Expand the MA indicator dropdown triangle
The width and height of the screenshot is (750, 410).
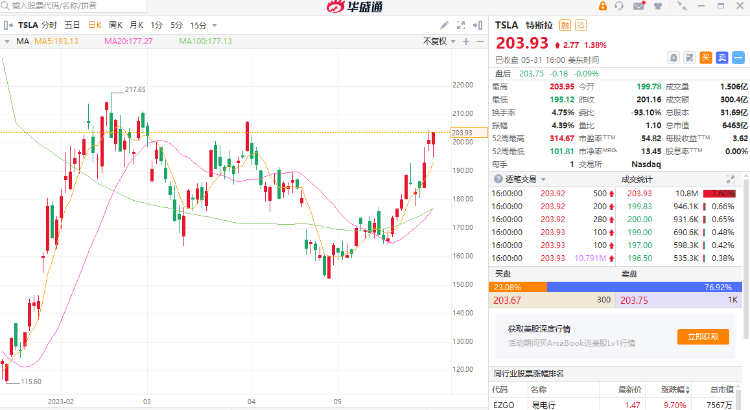(7, 42)
